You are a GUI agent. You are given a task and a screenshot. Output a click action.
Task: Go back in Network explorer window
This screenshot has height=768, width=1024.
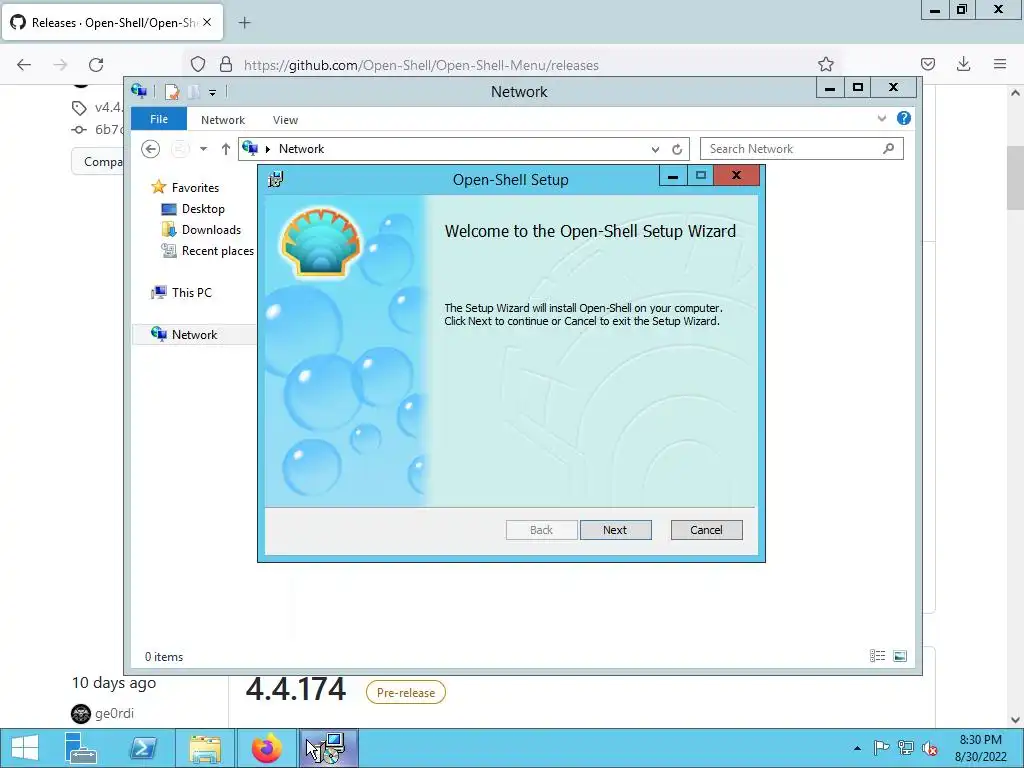150,149
